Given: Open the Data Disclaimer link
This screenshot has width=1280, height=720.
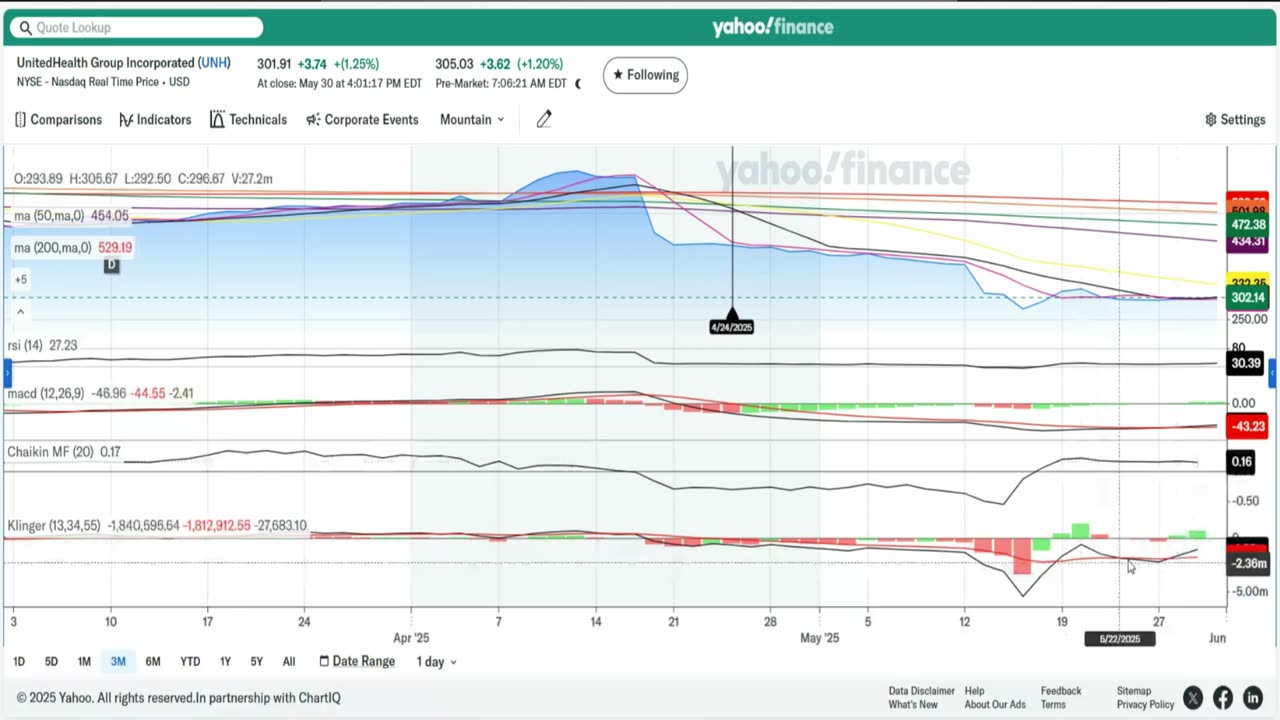Looking at the screenshot, I should 921,691.
